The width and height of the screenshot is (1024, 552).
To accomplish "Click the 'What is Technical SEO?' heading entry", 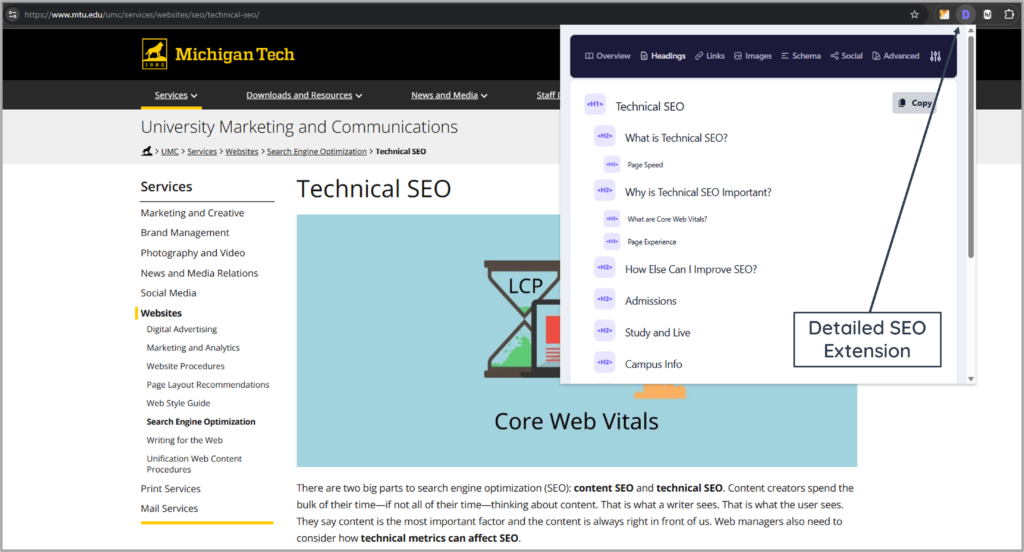I will (x=676, y=138).
